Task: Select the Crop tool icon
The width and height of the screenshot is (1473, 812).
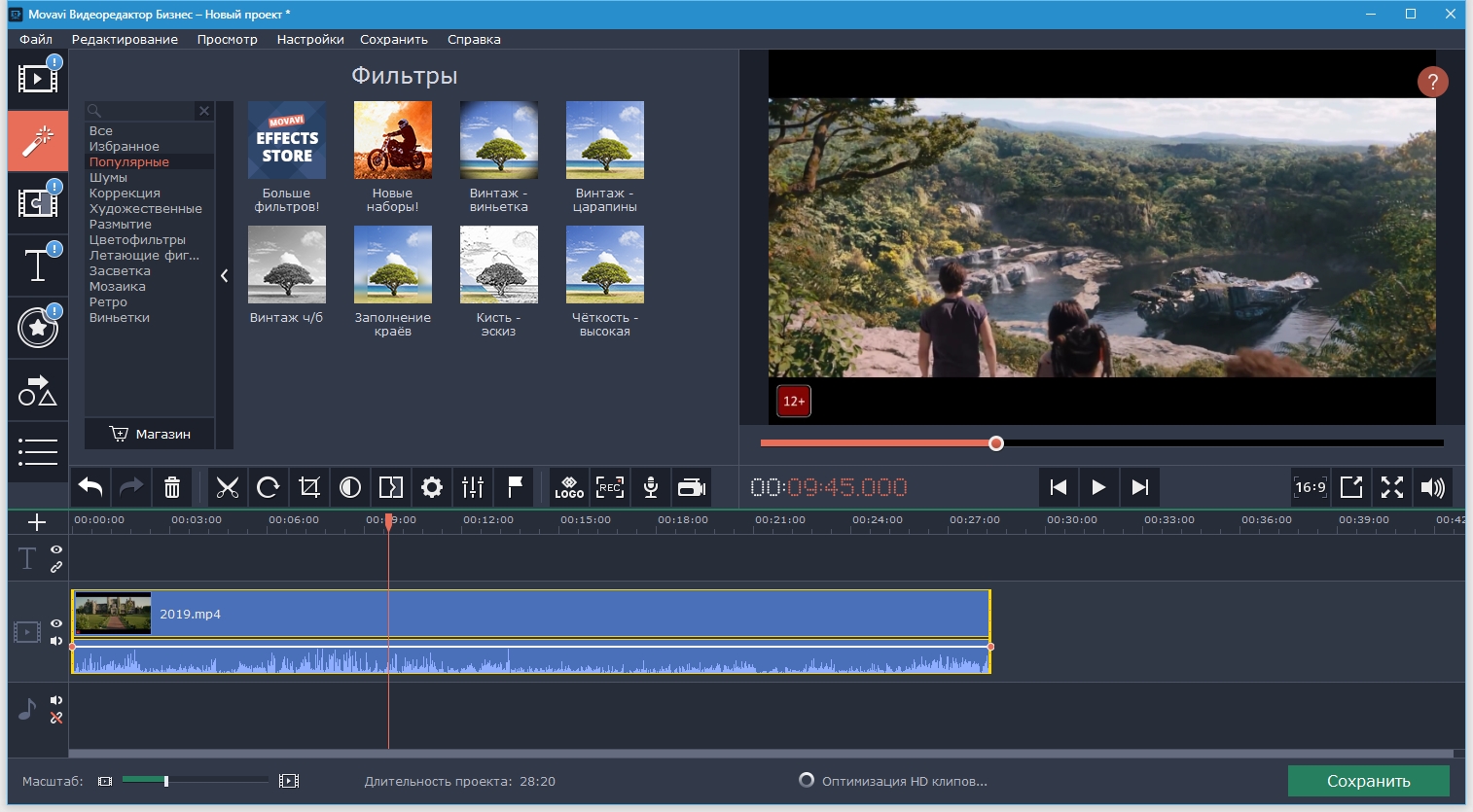Action: point(309,487)
